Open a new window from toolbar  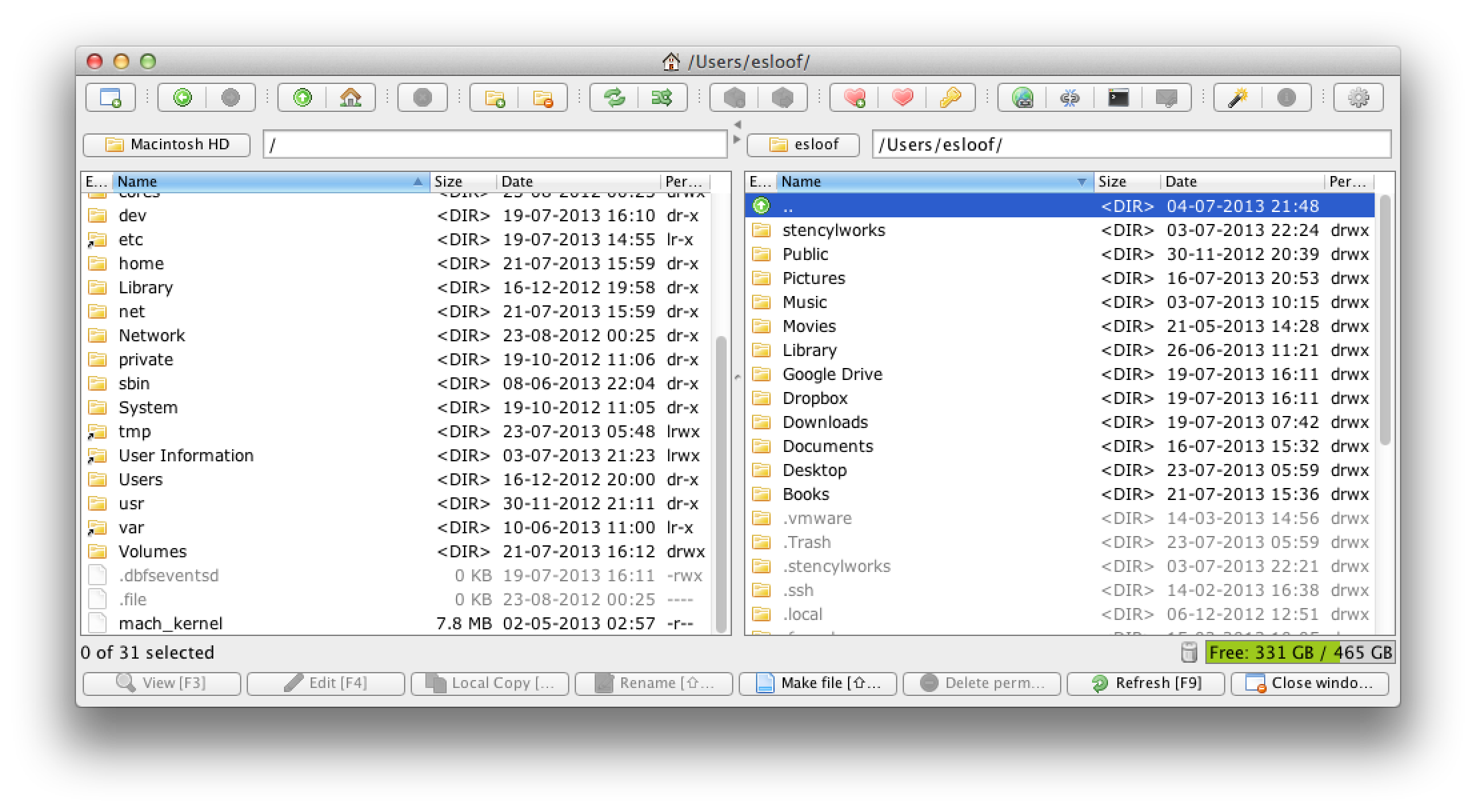point(111,98)
